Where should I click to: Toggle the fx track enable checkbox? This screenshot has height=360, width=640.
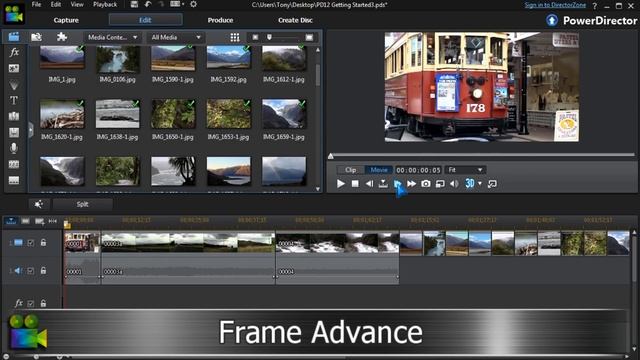31,303
